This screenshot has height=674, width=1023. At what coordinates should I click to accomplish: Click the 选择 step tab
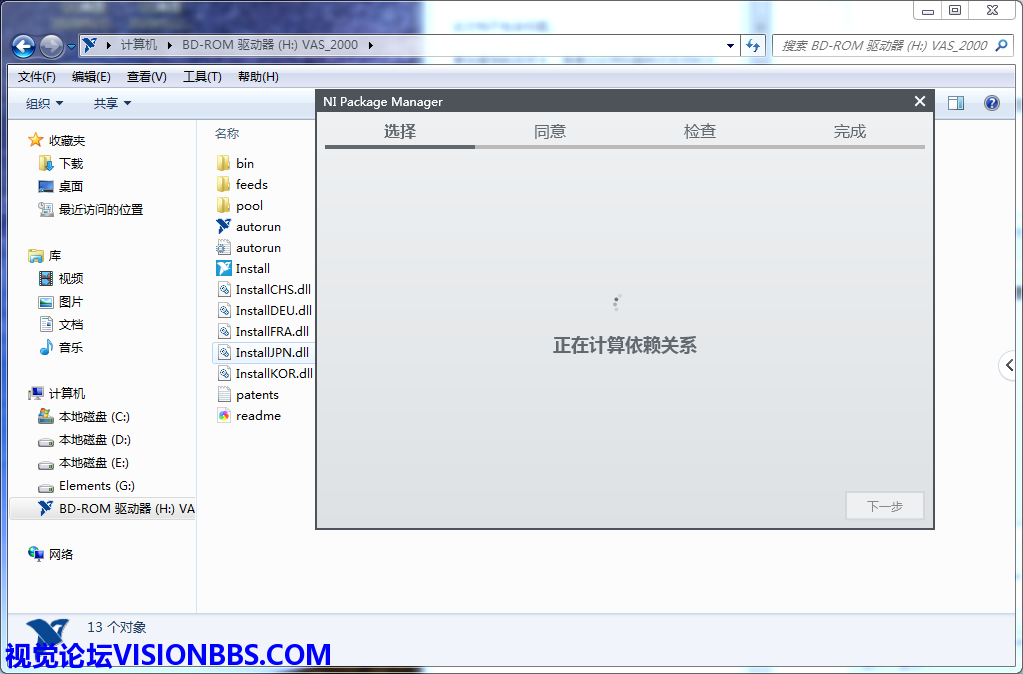[400, 132]
